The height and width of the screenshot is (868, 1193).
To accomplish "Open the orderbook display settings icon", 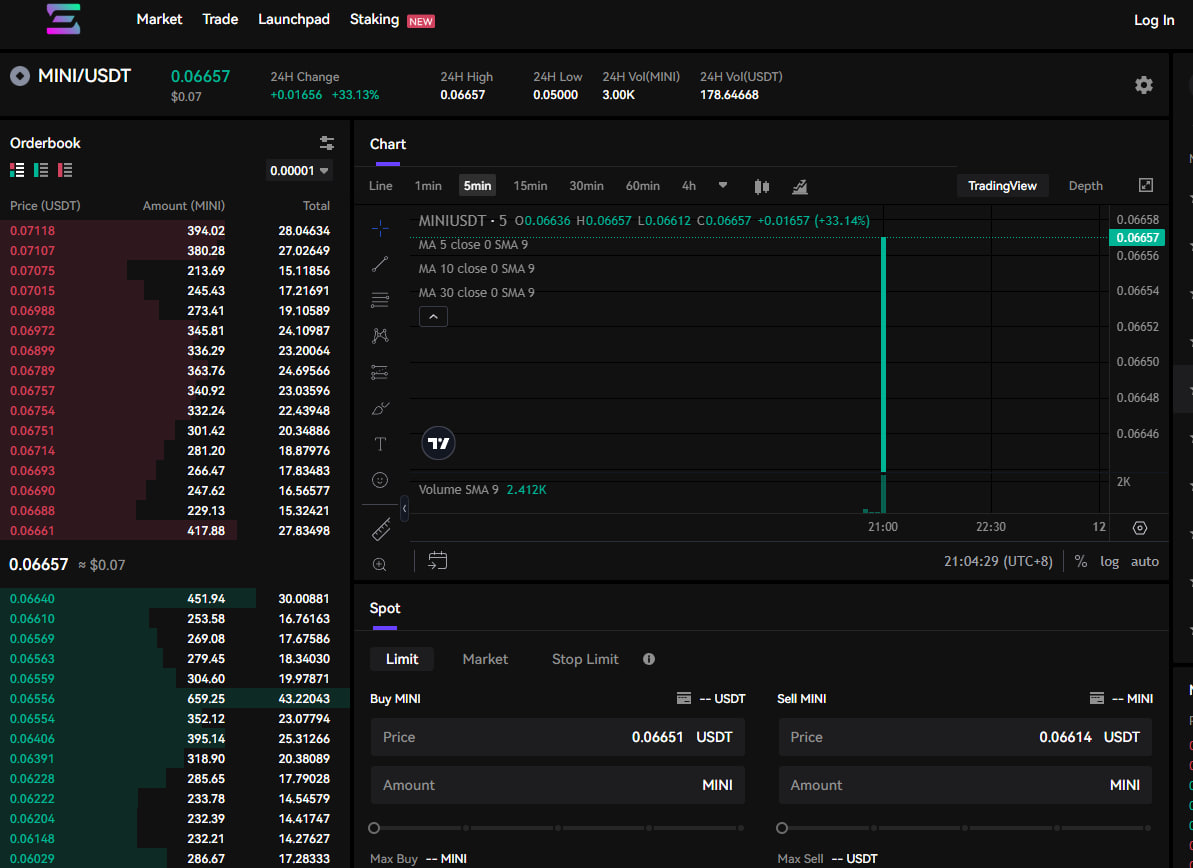I will (327, 143).
